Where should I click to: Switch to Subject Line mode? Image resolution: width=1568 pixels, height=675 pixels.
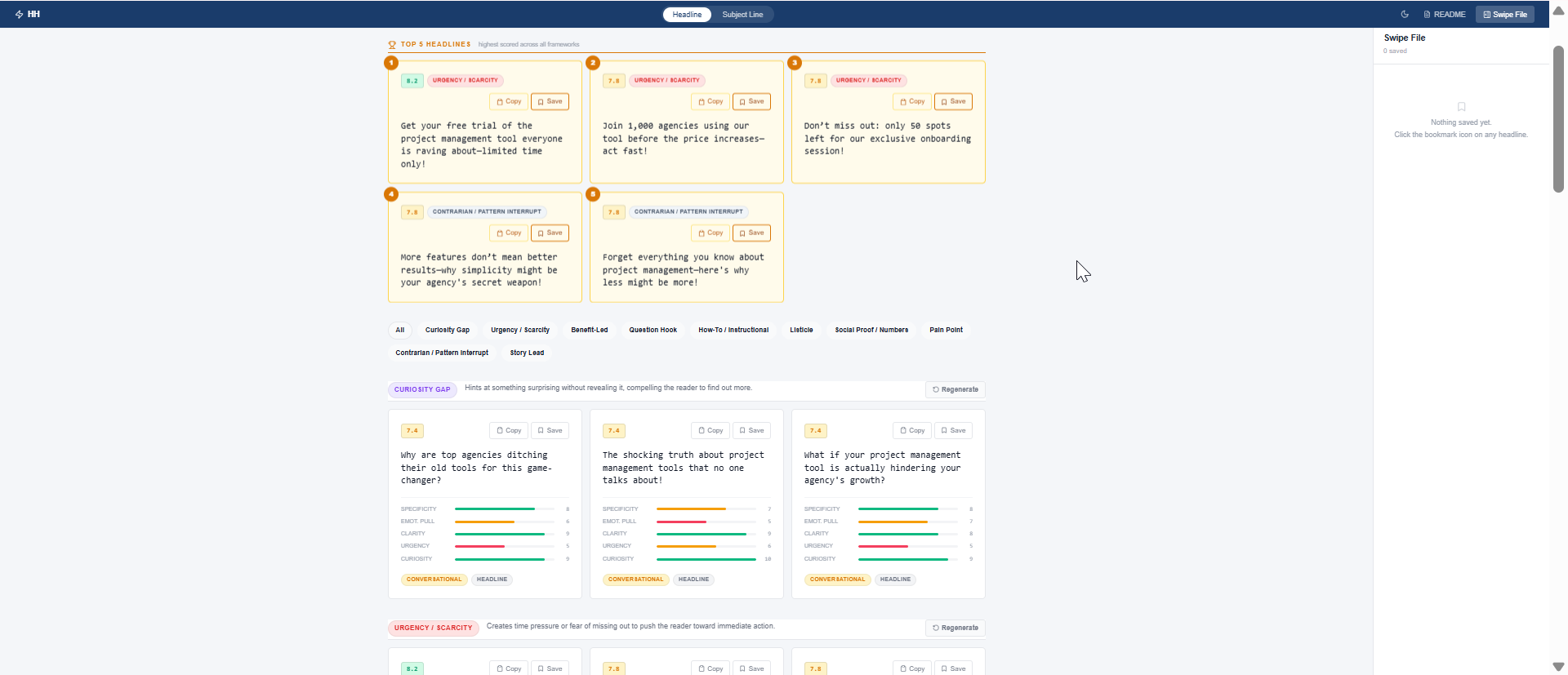[x=742, y=15]
